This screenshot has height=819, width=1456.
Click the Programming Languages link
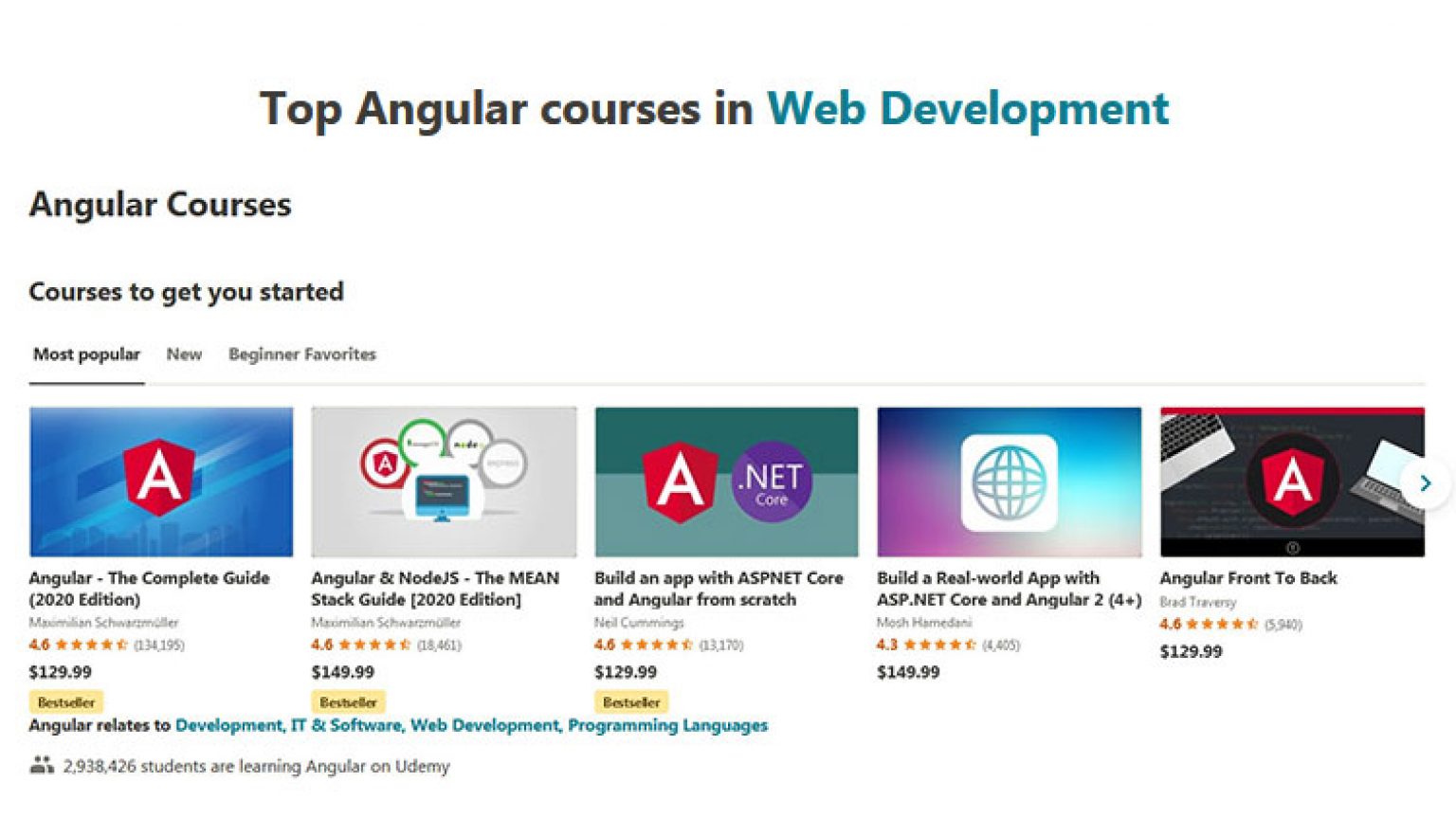click(x=666, y=724)
